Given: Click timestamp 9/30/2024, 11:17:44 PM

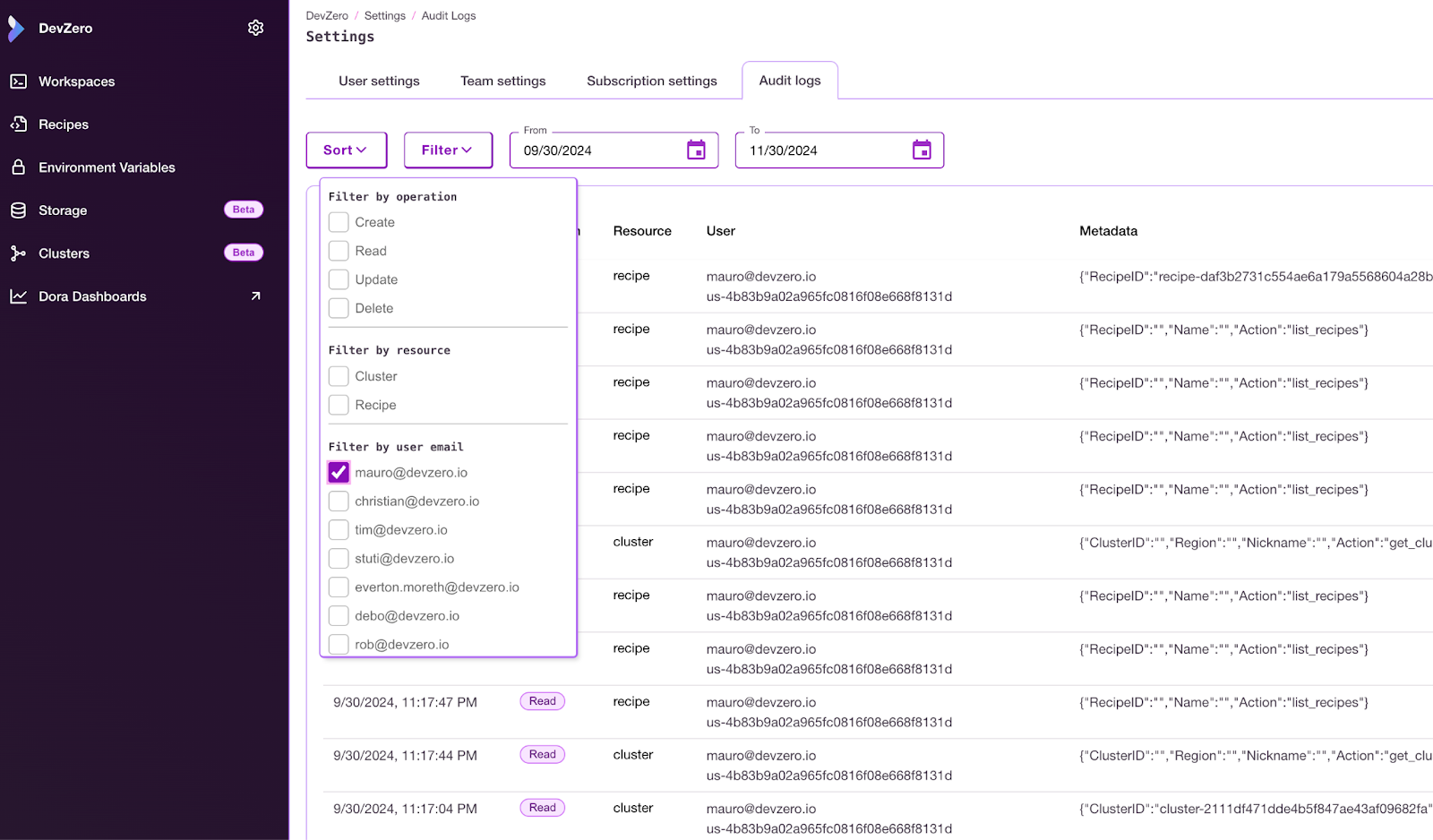Looking at the screenshot, I should (405, 756).
